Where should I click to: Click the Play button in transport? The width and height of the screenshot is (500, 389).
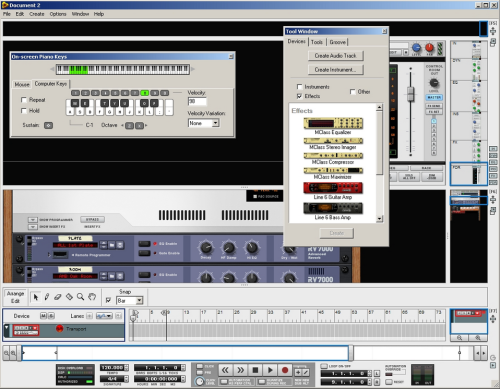pos(270,370)
